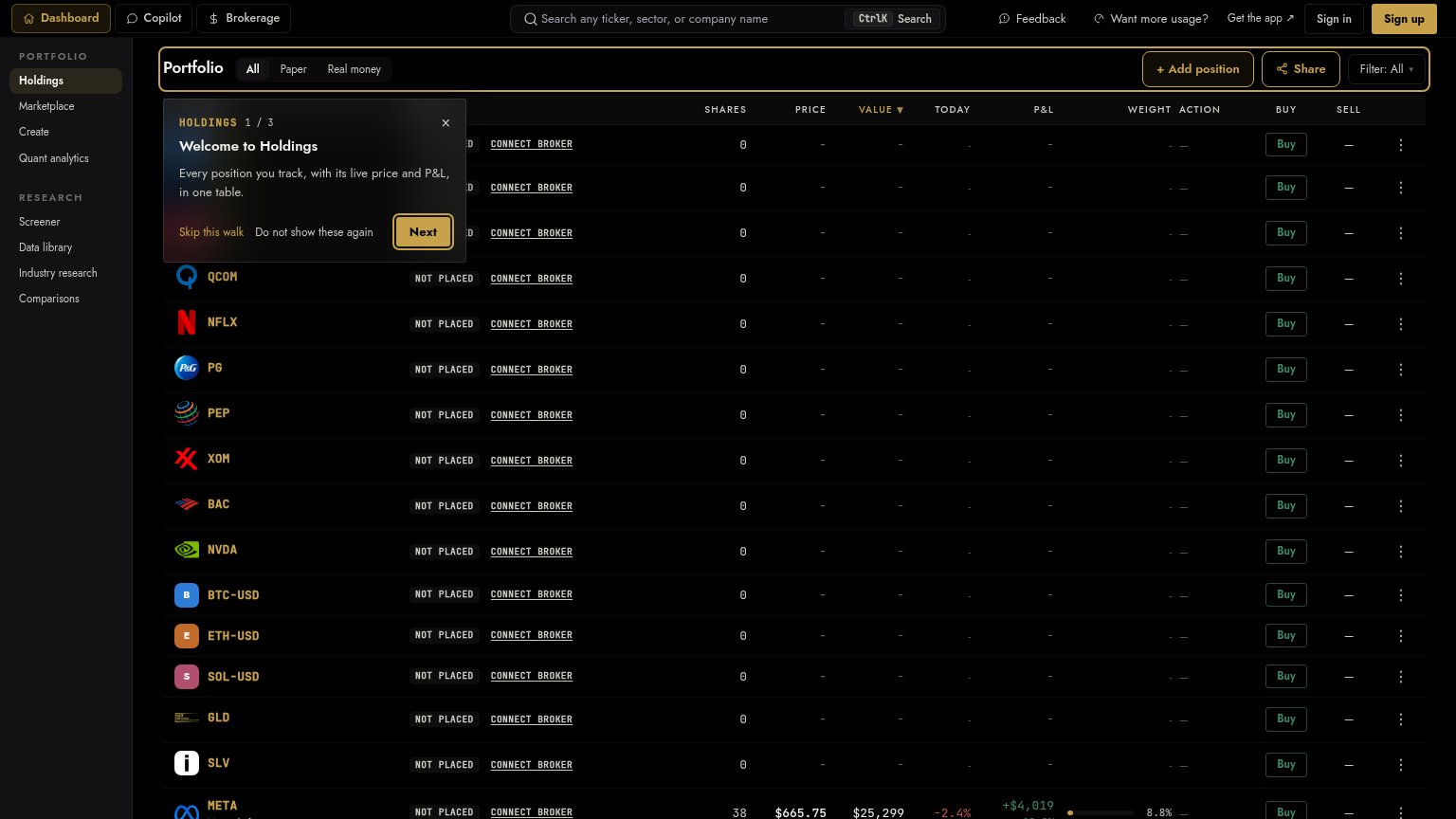
Task: Go to the Dashboard tab
Action: (x=61, y=18)
